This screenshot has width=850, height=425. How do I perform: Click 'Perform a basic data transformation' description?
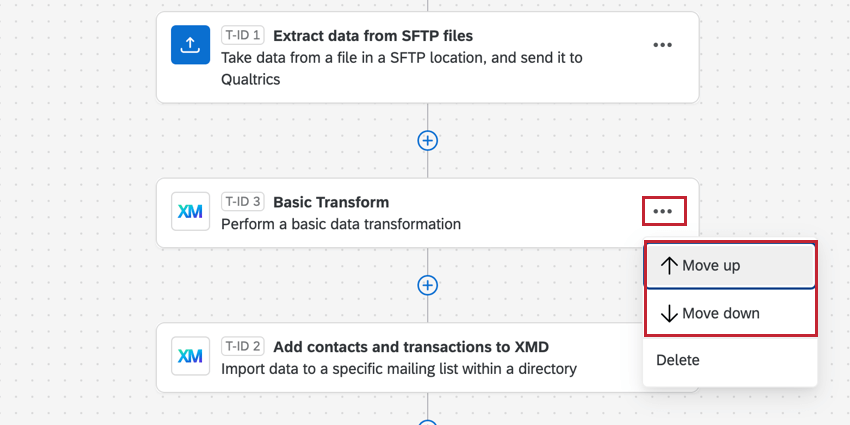(341, 224)
